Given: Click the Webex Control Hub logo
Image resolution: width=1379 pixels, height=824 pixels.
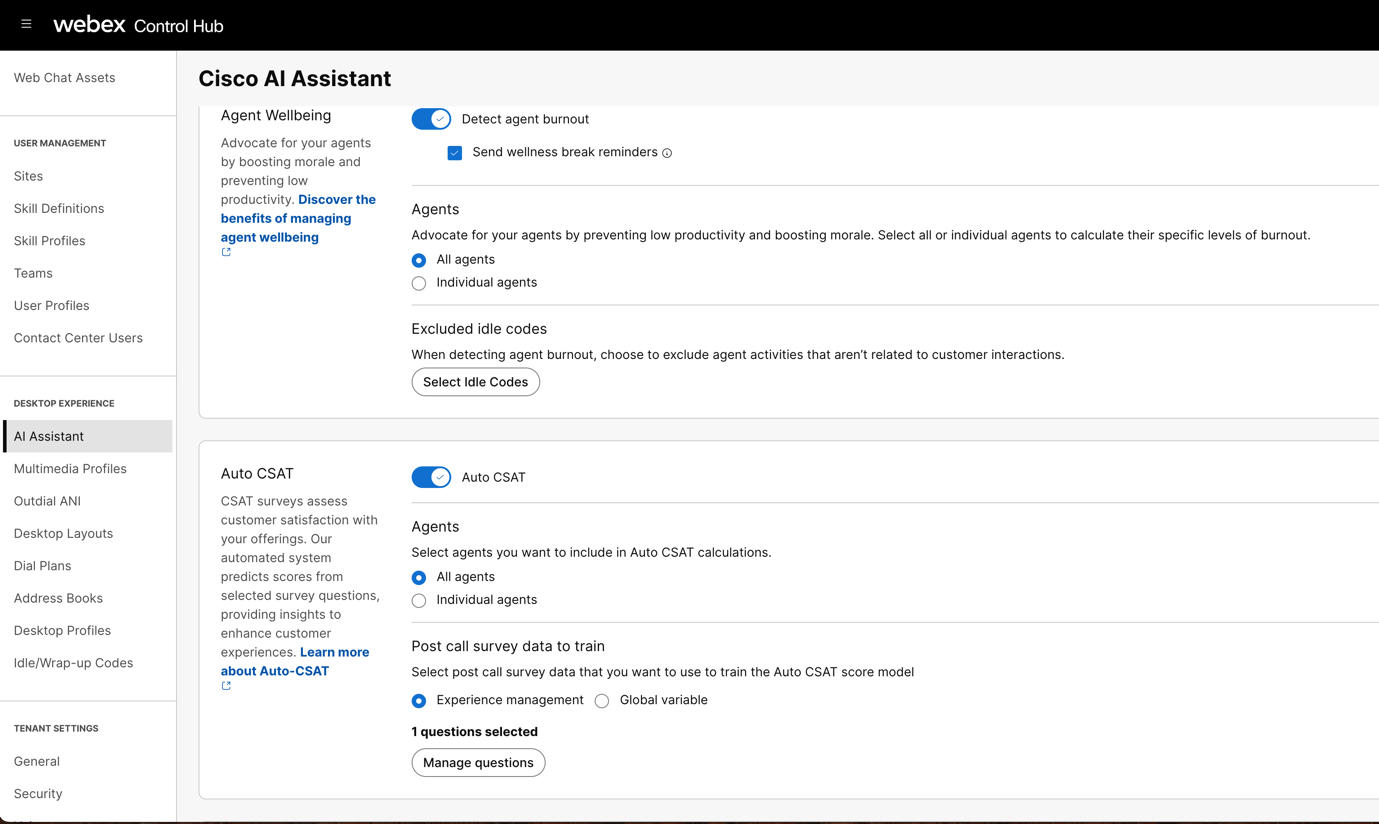Looking at the screenshot, I should point(138,25).
